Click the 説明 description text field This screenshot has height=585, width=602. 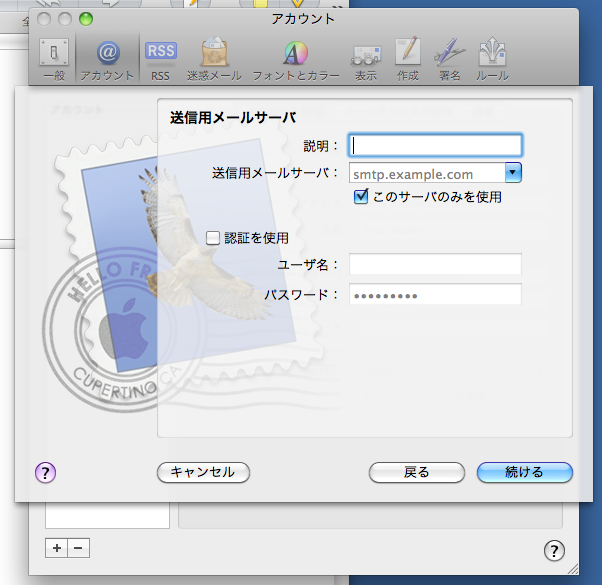click(x=435, y=146)
